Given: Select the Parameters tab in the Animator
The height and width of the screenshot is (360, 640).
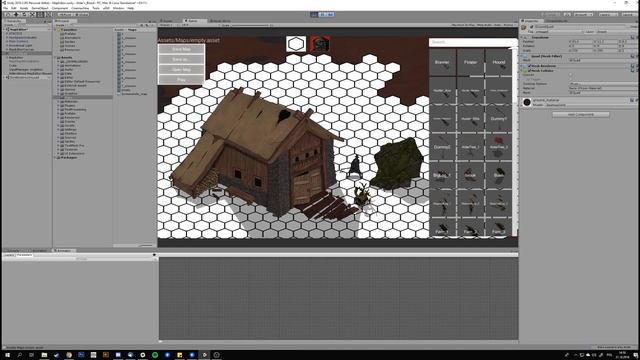Looking at the screenshot, I should tap(24, 255).
